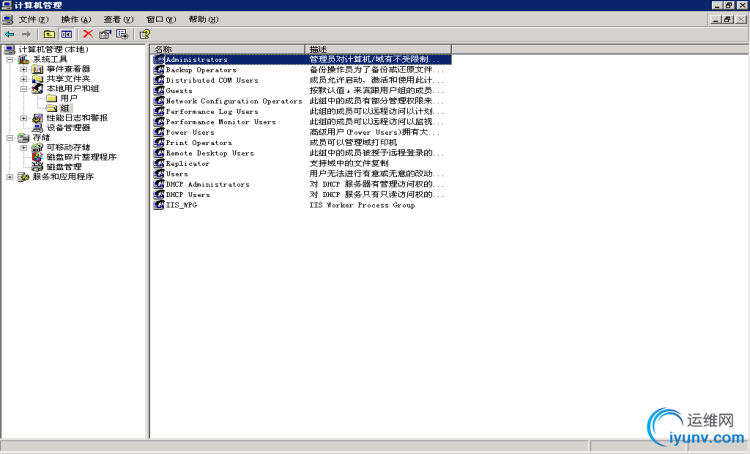Click the Performance Monitor Users icon
Image resolution: width=750 pixels, height=454 pixels.
click(x=159, y=122)
